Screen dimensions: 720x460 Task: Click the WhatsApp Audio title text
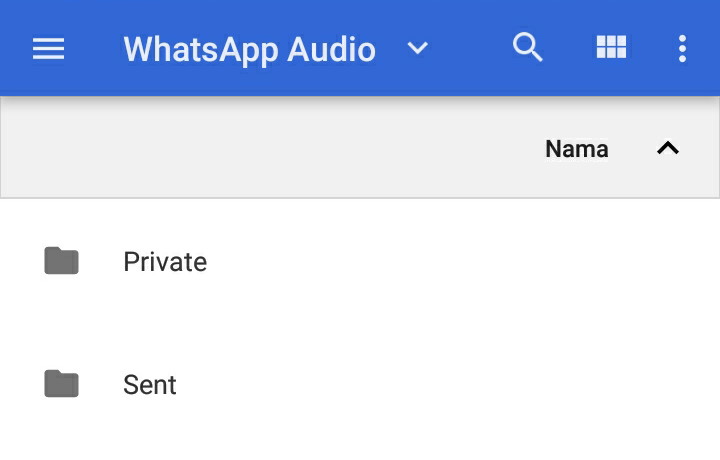pos(249,49)
